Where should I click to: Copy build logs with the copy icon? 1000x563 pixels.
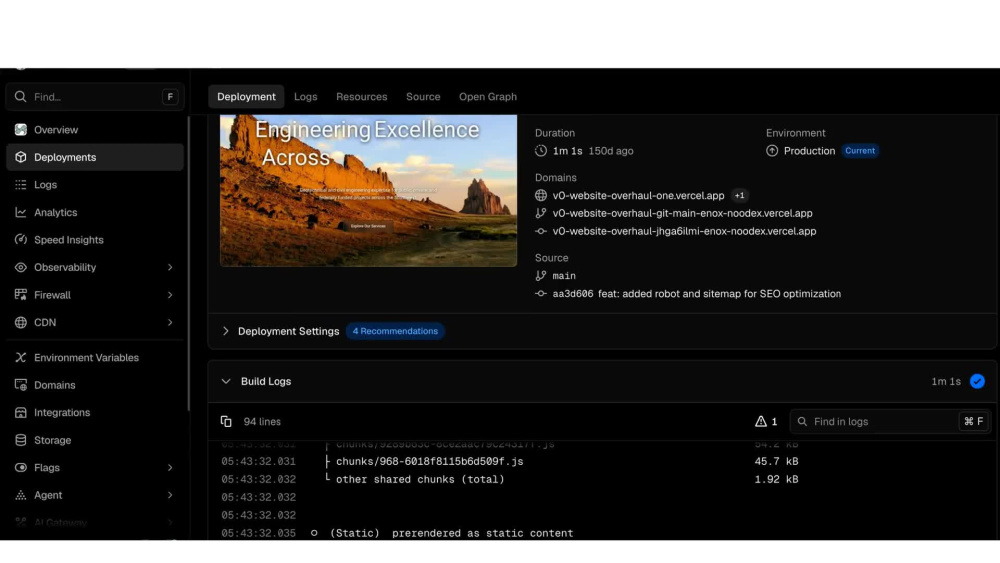[x=226, y=421]
